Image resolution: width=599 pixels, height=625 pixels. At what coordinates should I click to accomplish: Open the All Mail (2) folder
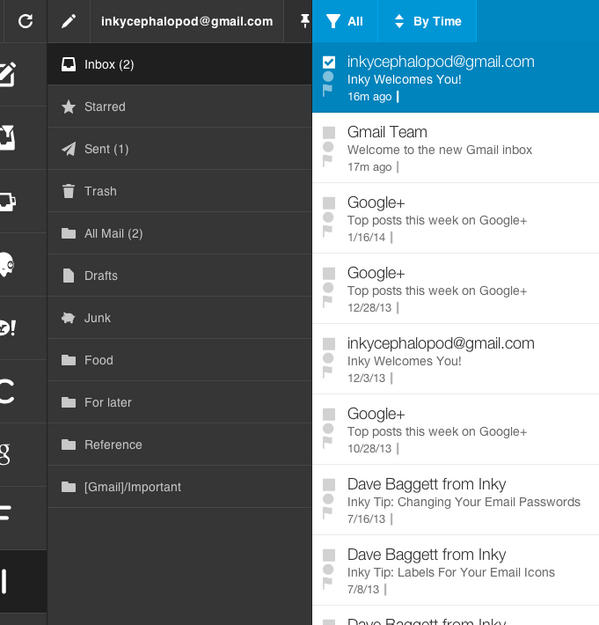[x=179, y=233]
